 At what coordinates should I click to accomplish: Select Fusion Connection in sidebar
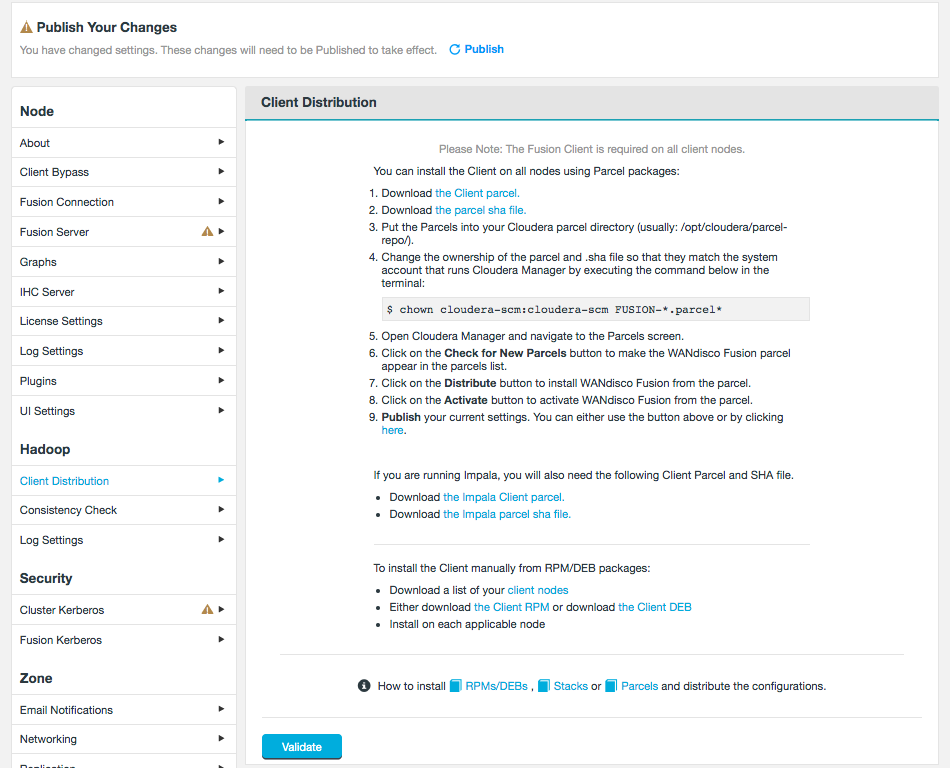click(x=124, y=202)
